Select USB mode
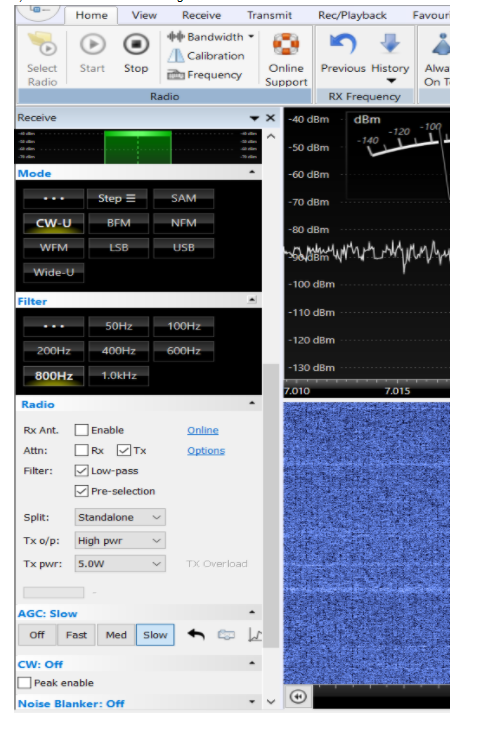The image size is (488, 733). 184,248
